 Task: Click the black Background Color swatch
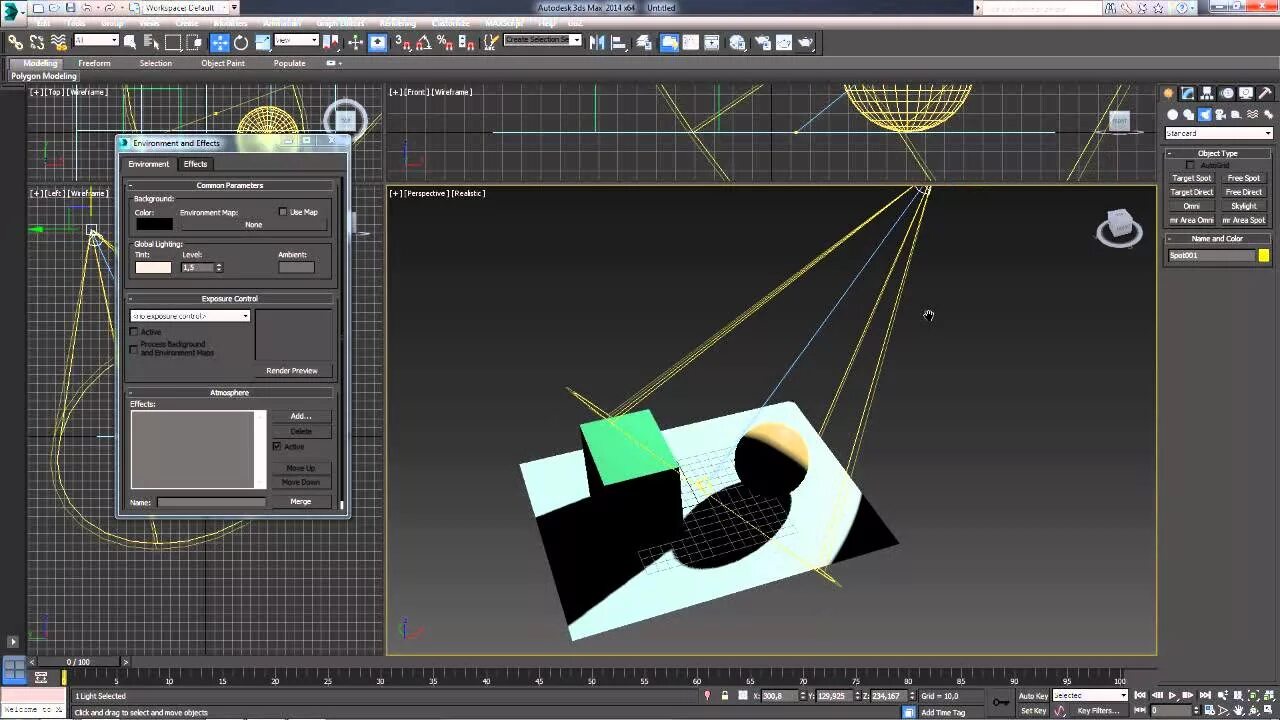pyautogui.click(x=154, y=224)
